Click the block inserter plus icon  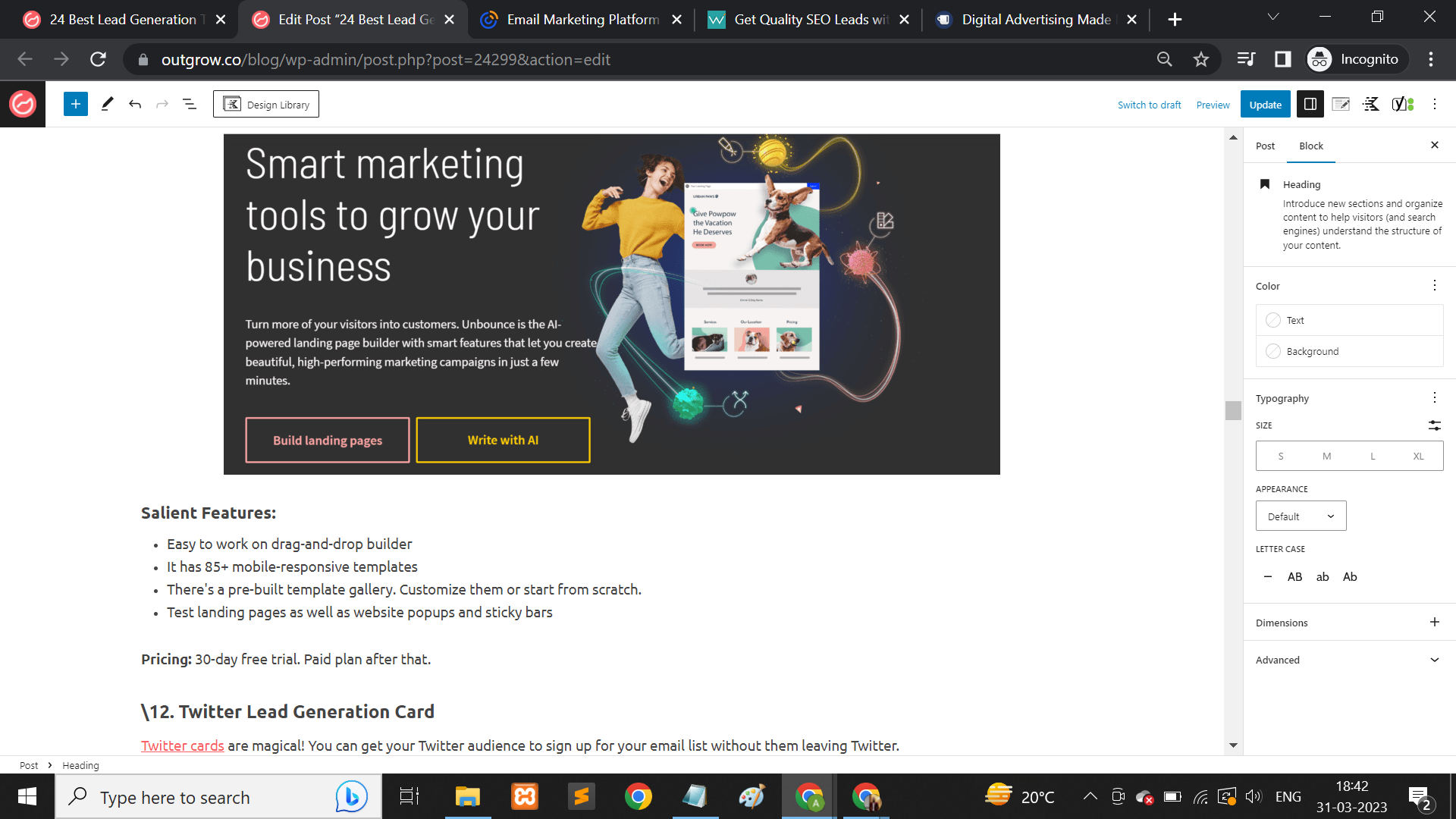(76, 105)
